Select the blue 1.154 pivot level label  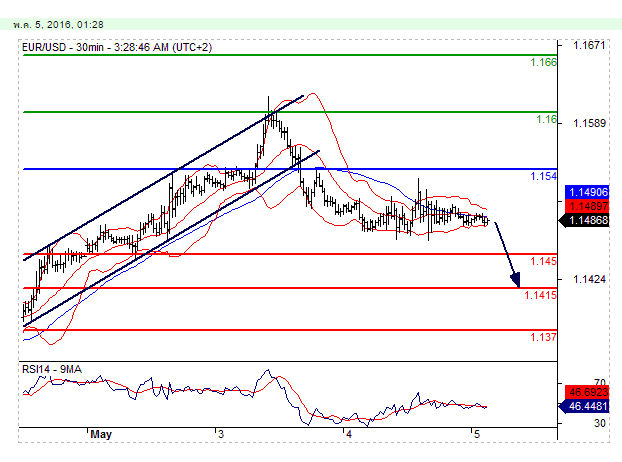(543, 176)
